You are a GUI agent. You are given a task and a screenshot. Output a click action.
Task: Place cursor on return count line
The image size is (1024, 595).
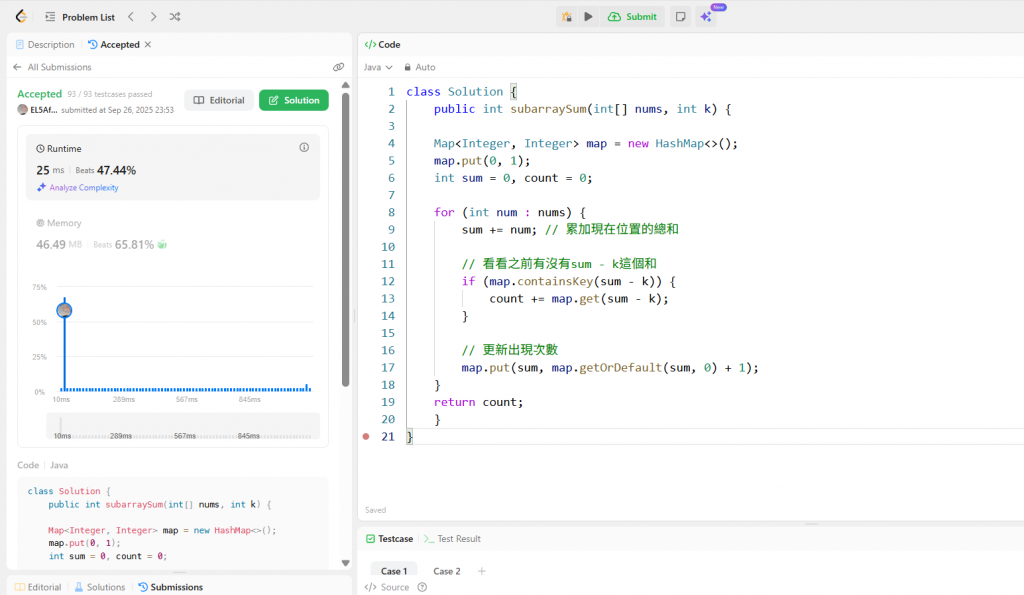pyautogui.click(x=478, y=402)
